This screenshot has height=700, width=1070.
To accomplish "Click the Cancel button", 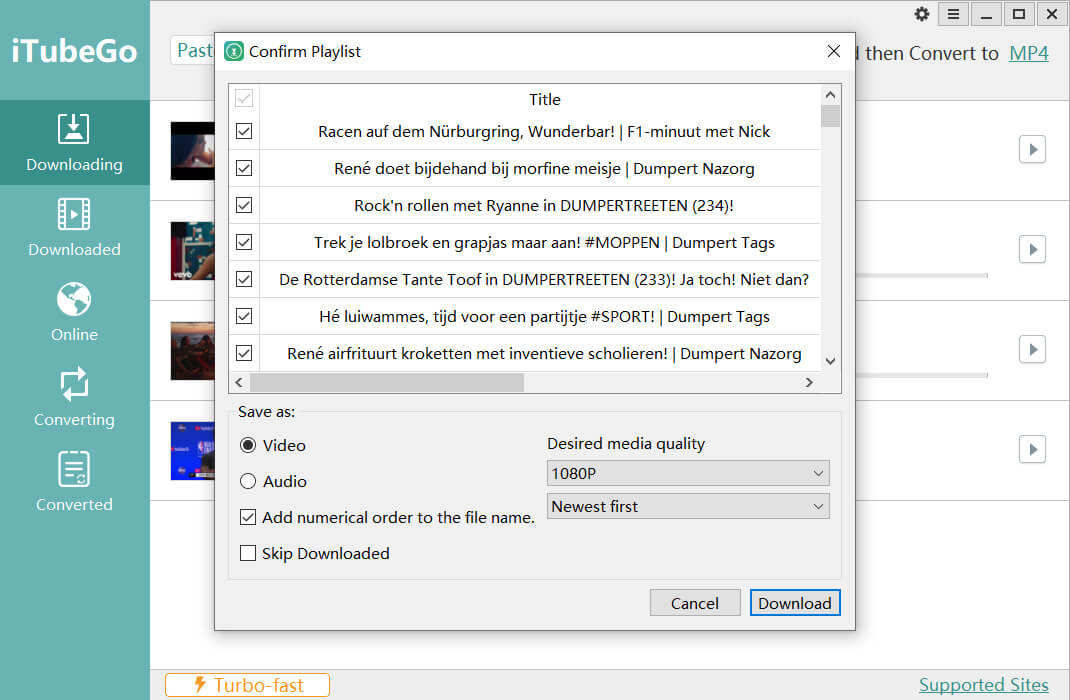I will click(x=695, y=603).
